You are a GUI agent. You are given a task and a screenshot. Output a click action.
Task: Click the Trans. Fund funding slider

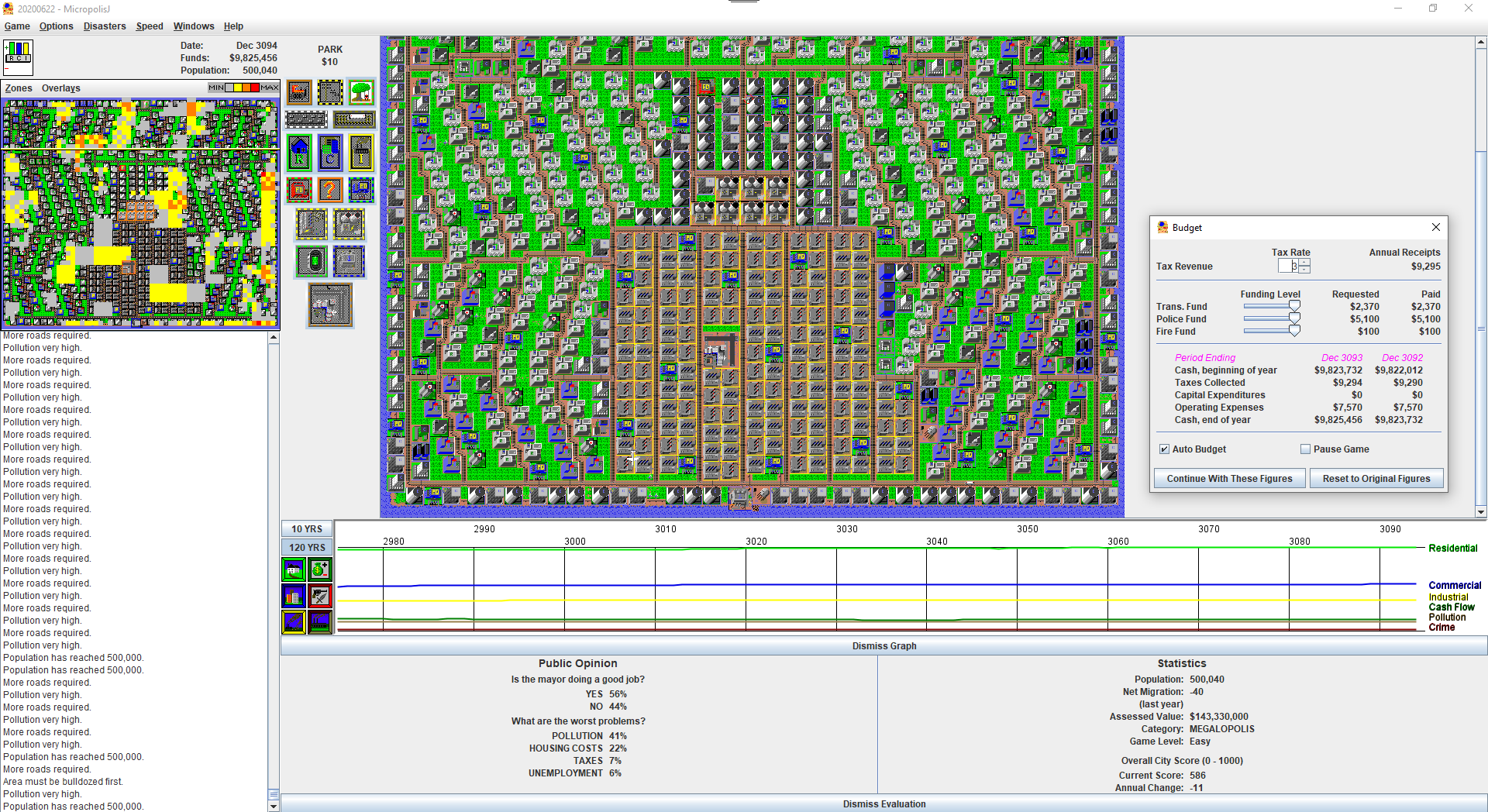click(x=1272, y=307)
